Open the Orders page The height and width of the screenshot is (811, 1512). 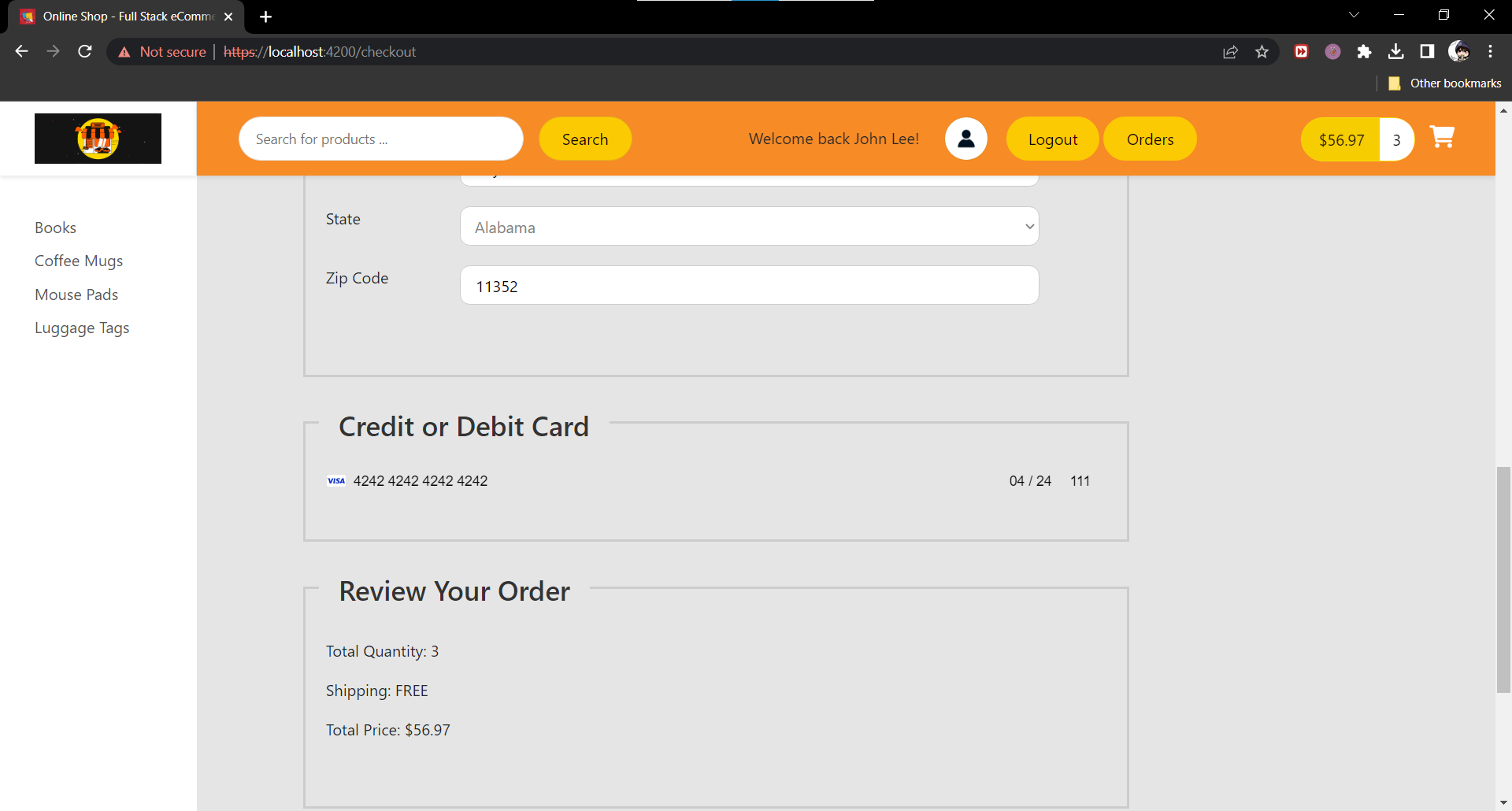pos(1150,139)
